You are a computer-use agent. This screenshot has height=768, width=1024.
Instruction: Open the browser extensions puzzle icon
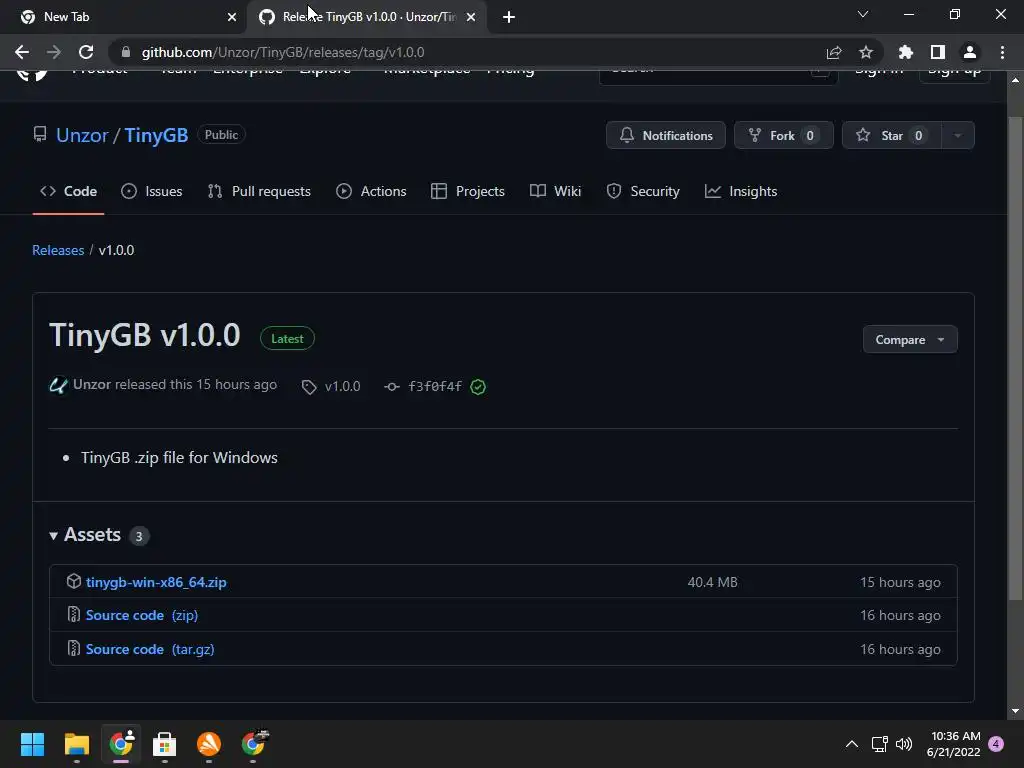pyautogui.click(x=905, y=52)
